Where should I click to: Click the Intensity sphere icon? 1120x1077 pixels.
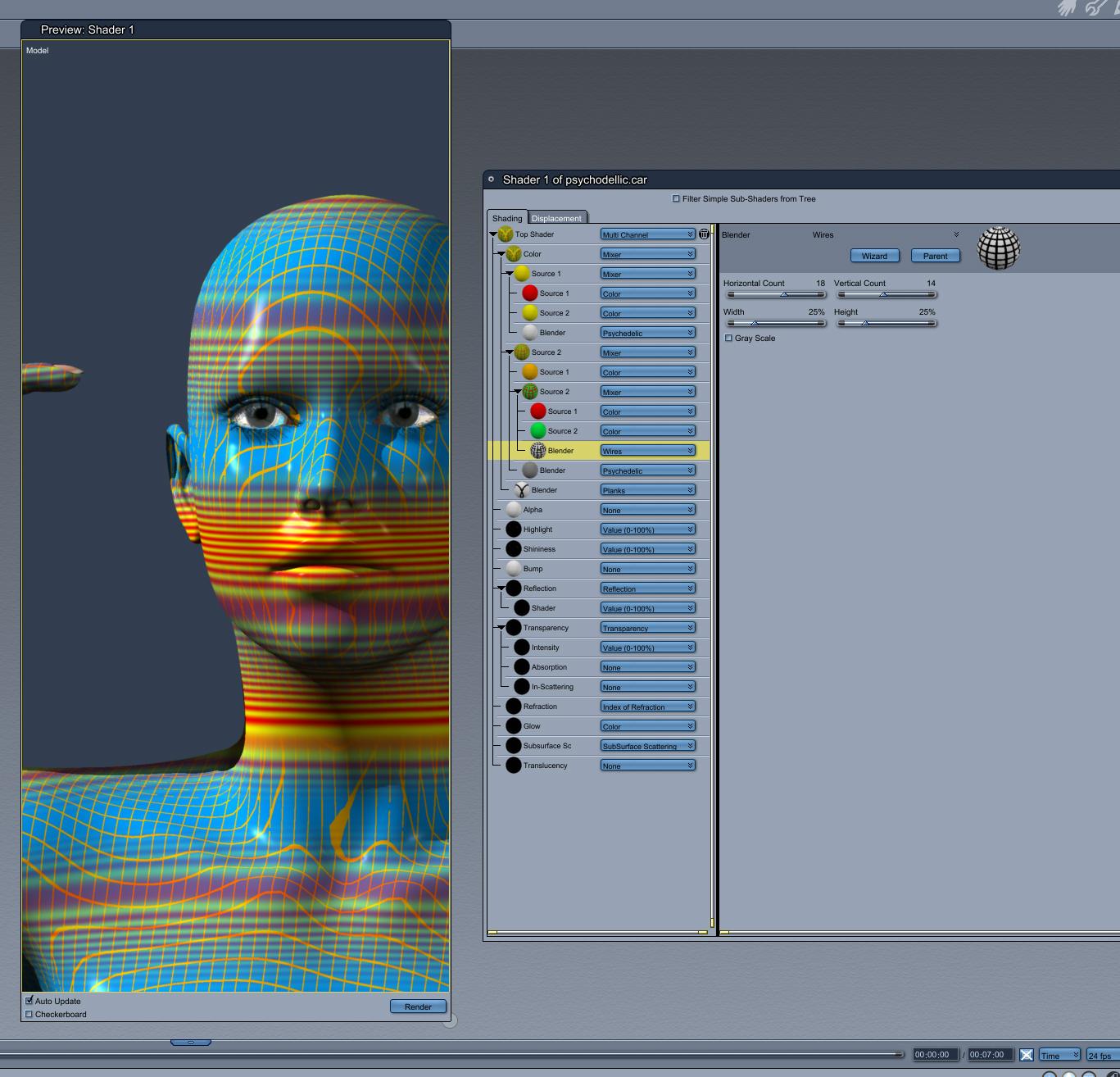522,648
